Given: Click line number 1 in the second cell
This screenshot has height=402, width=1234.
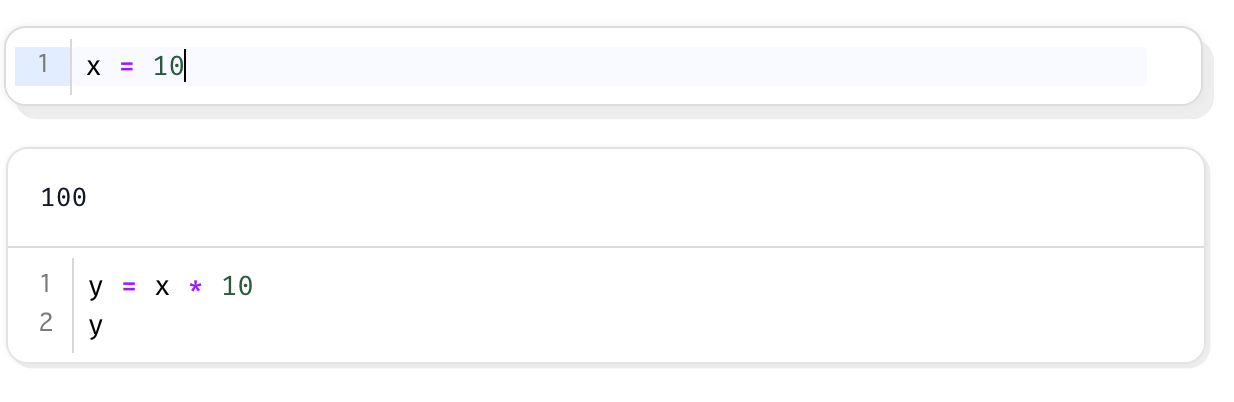Looking at the screenshot, I should (45, 285).
